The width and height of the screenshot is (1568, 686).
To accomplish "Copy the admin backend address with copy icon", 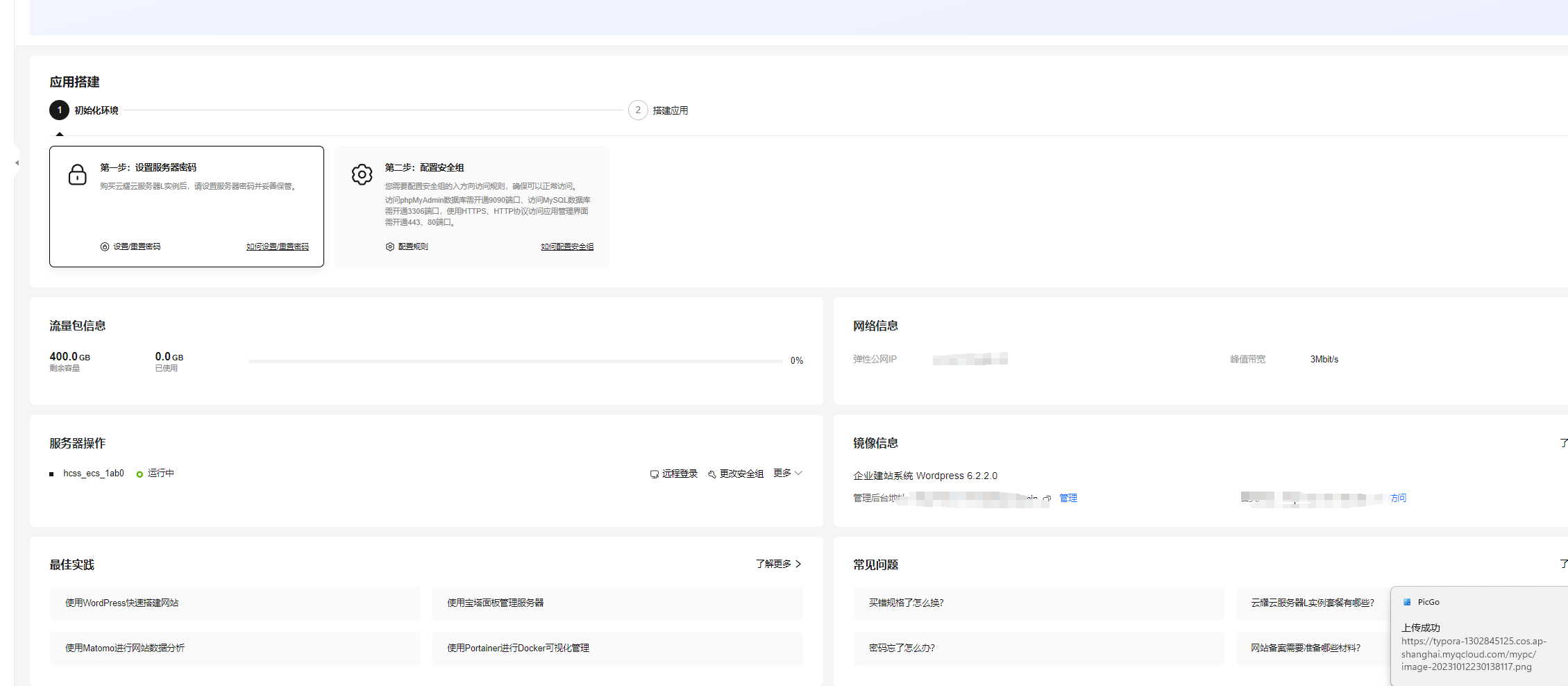I will [x=1047, y=499].
